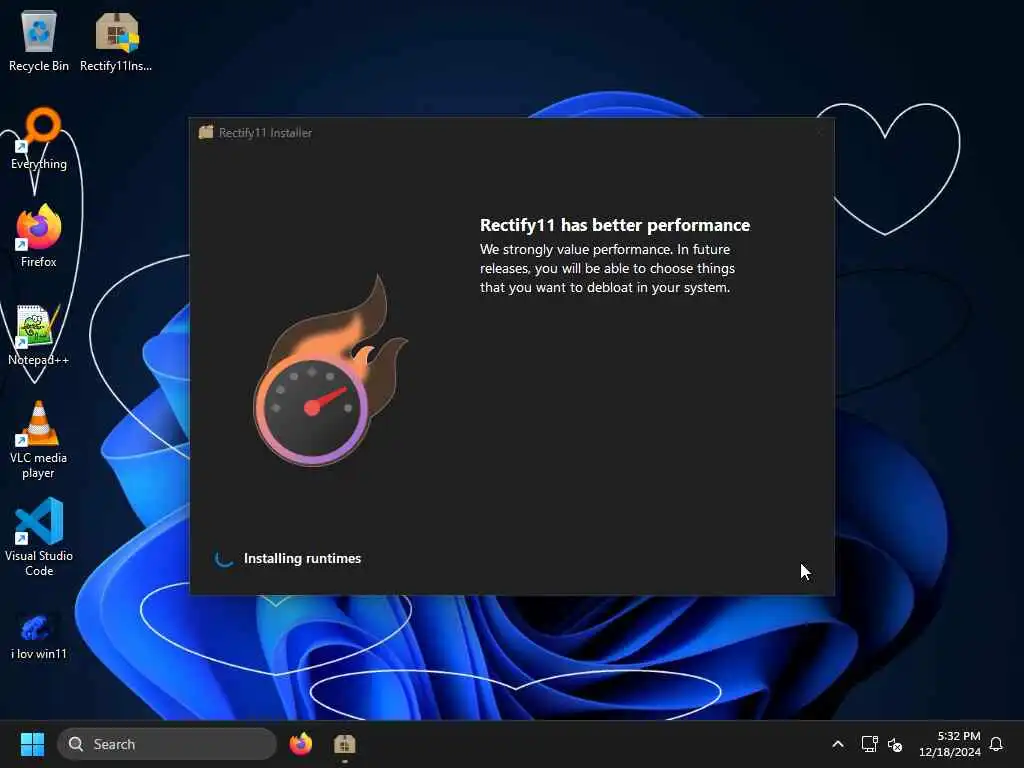The image size is (1024, 768).
Task: Open the Recycle Bin desktop icon
Action: [39, 40]
